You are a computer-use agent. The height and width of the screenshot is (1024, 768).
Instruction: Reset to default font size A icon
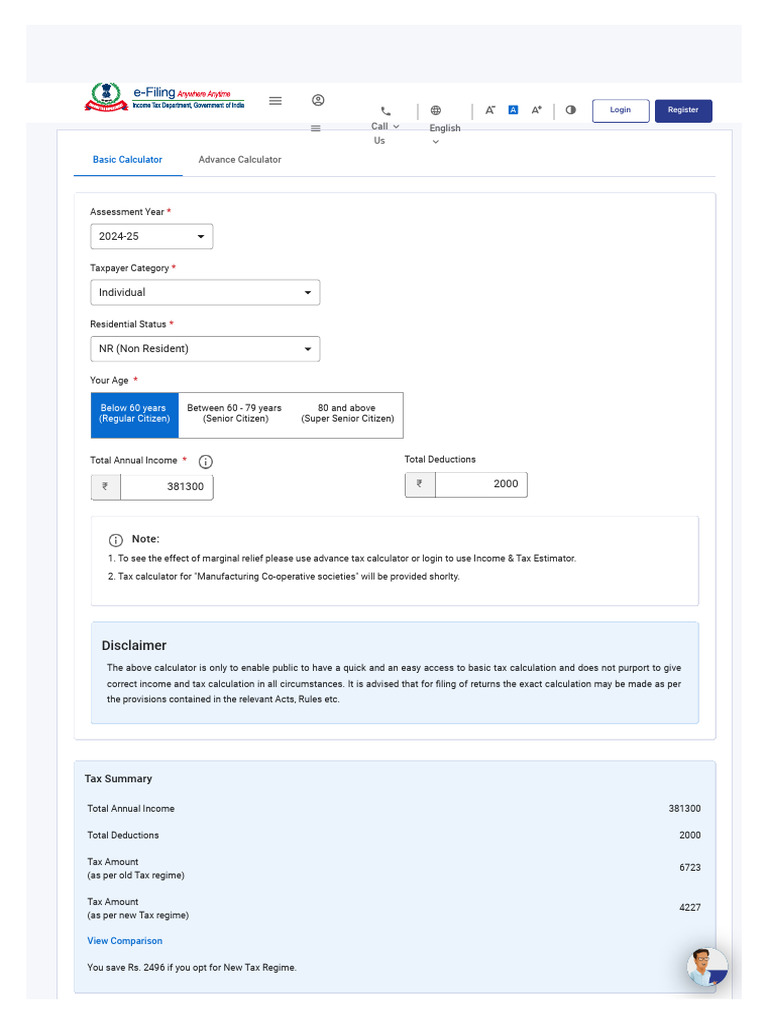513,110
